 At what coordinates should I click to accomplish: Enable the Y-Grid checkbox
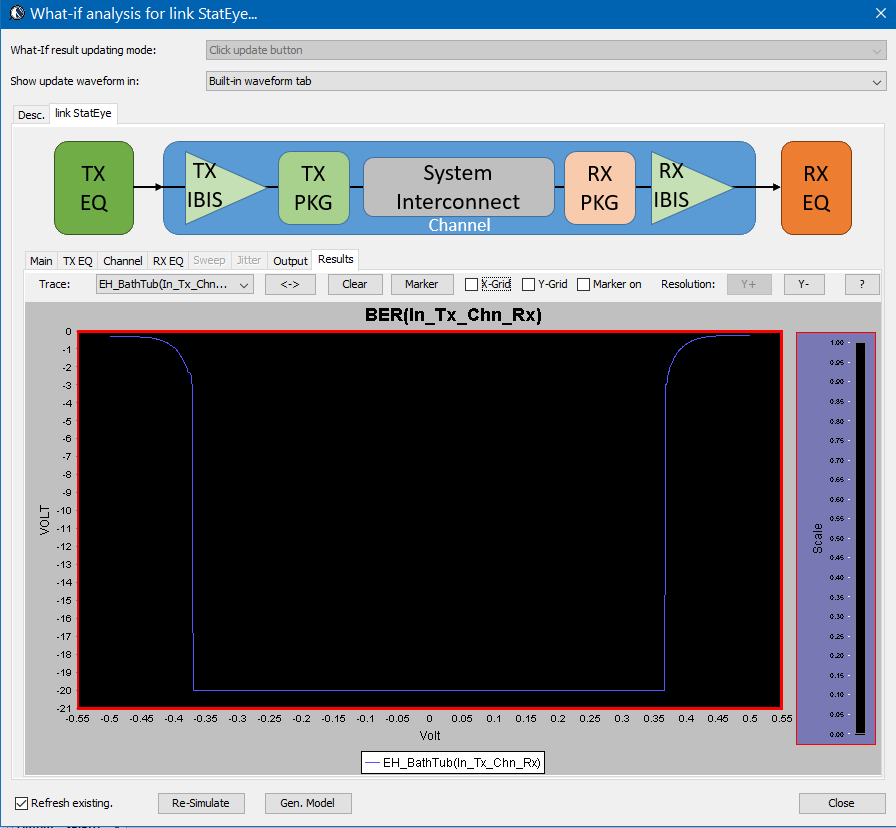click(x=529, y=285)
